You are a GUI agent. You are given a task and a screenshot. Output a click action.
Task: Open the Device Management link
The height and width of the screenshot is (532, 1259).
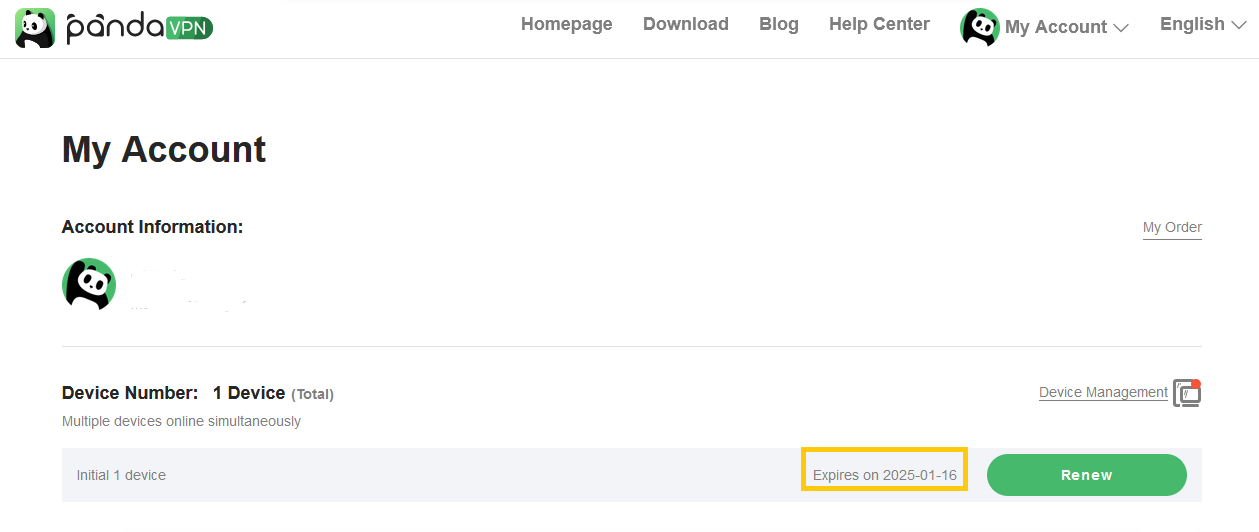point(1103,392)
